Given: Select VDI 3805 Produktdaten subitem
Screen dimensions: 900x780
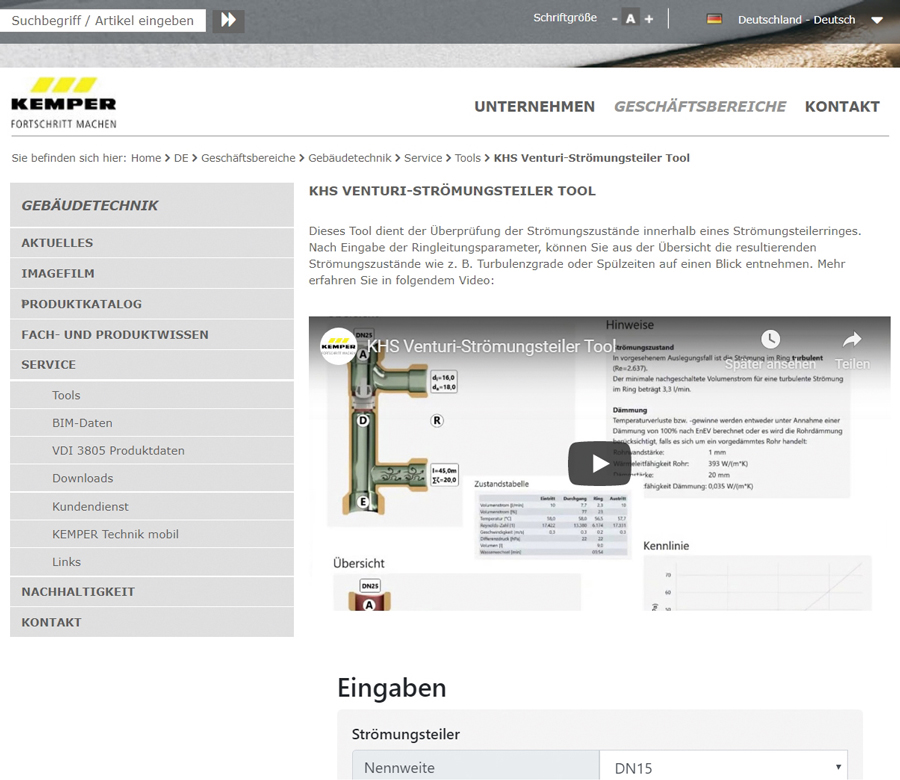Looking at the screenshot, I should 152,451.
